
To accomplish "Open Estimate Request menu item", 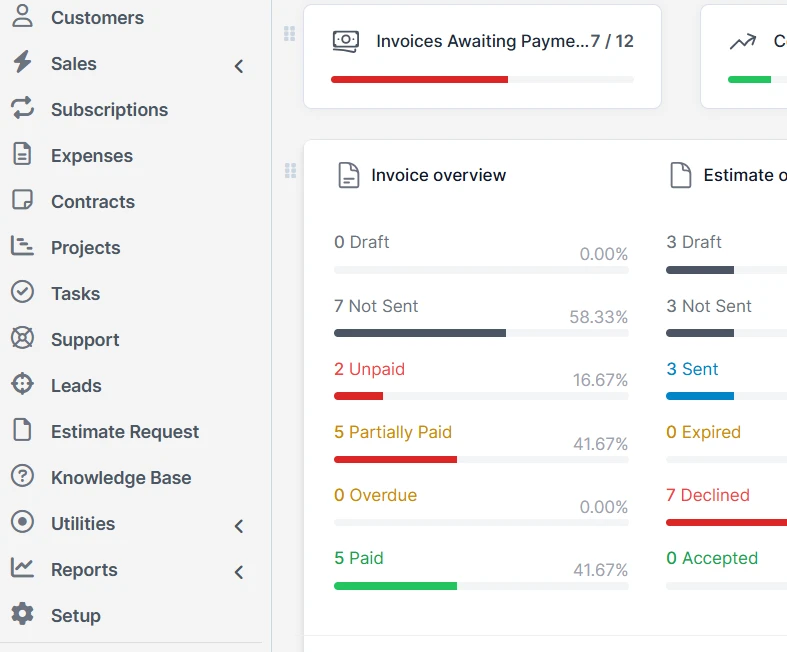I will (x=125, y=432).
